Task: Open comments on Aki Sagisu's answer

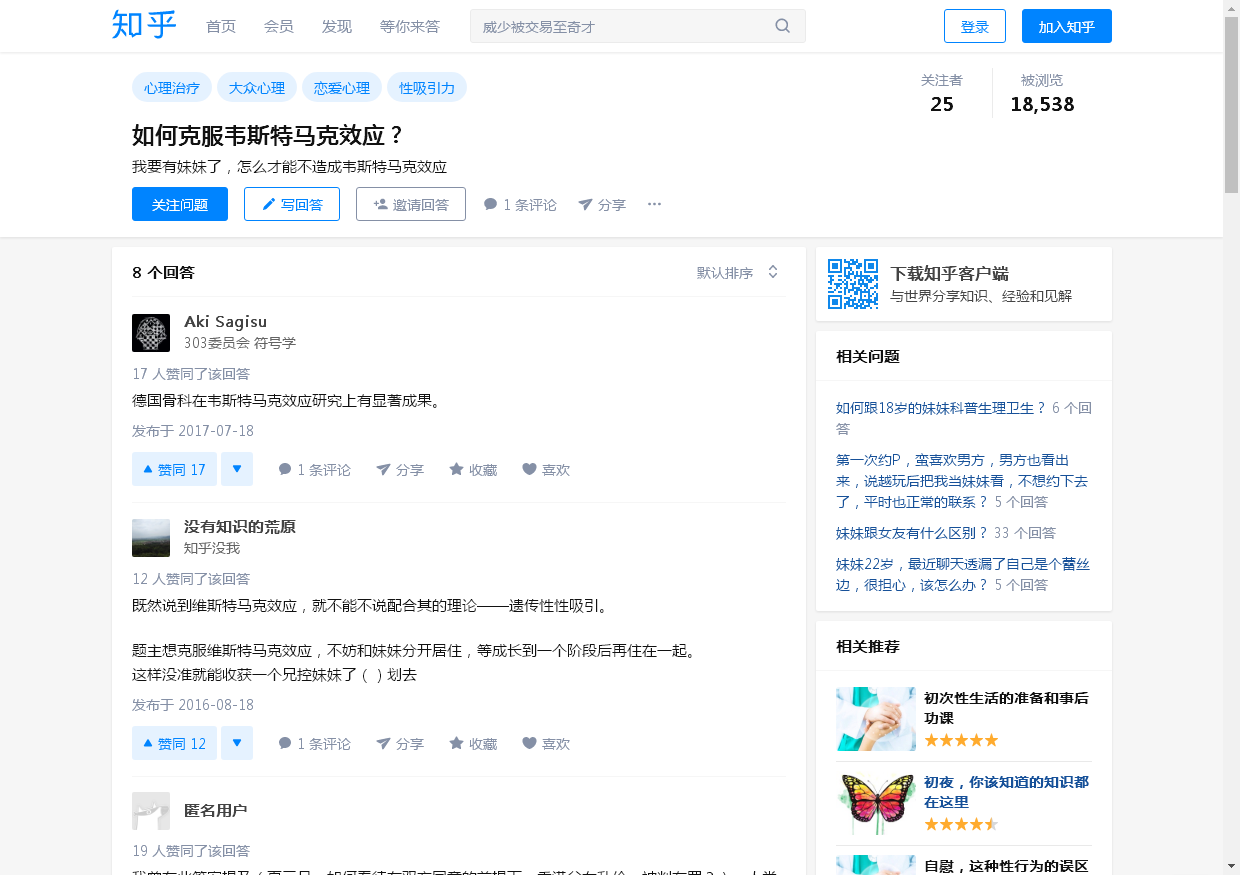Action: point(314,469)
